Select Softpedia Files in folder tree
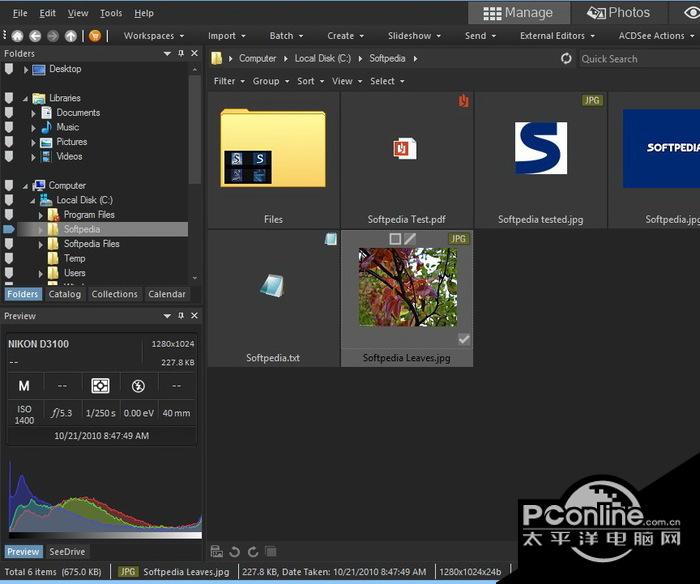700x584 pixels. (x=92, y=244)
